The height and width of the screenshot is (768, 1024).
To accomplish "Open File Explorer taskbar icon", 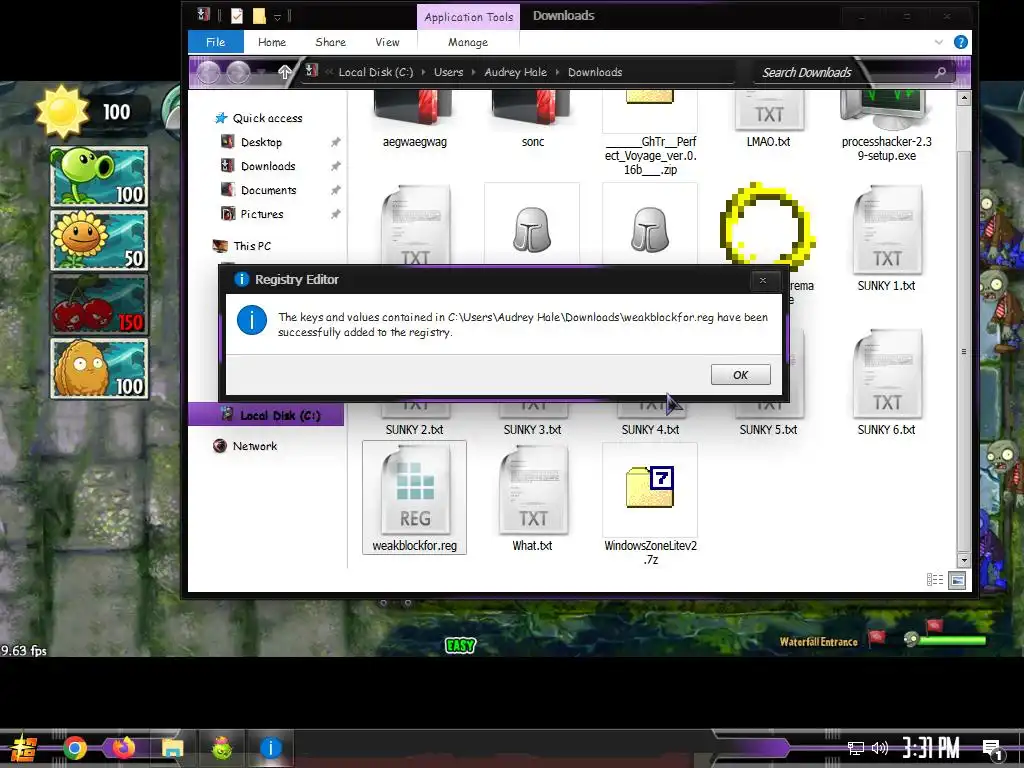I will [173, 748].
